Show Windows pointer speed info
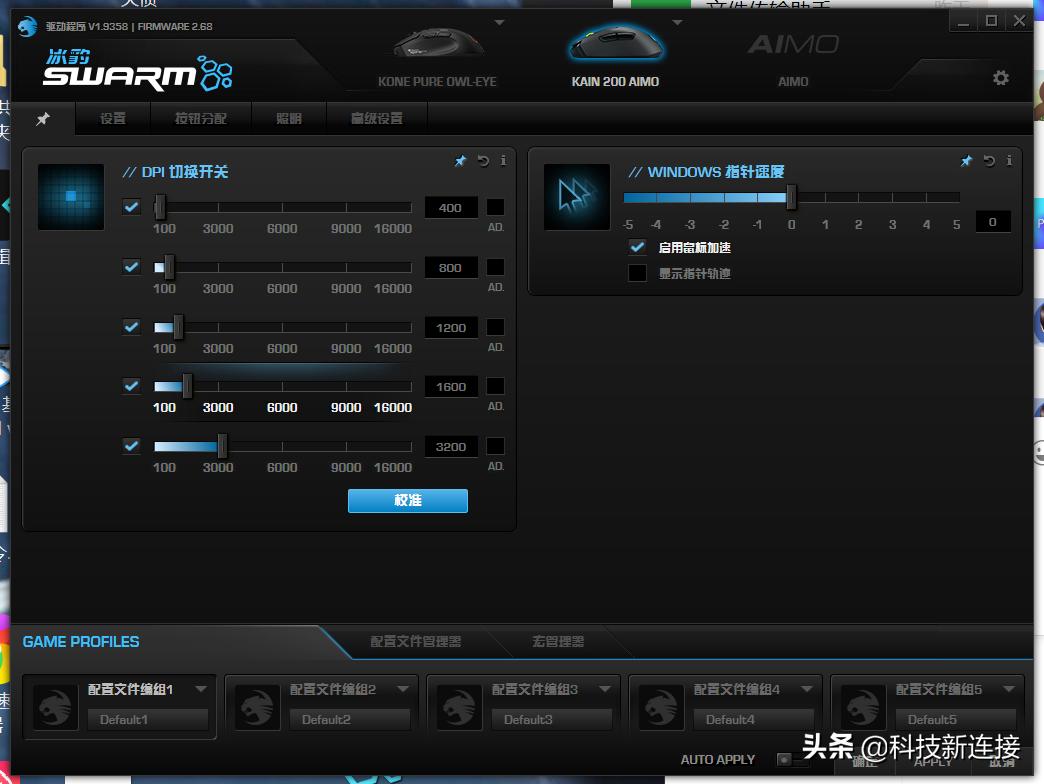 (x=1009, y=160)
